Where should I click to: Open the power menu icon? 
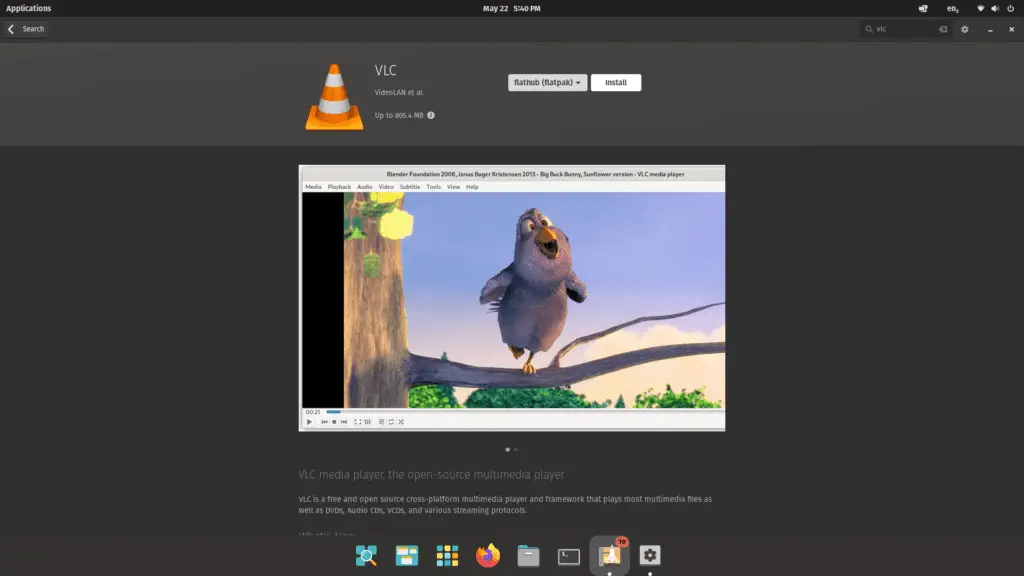1010,8
